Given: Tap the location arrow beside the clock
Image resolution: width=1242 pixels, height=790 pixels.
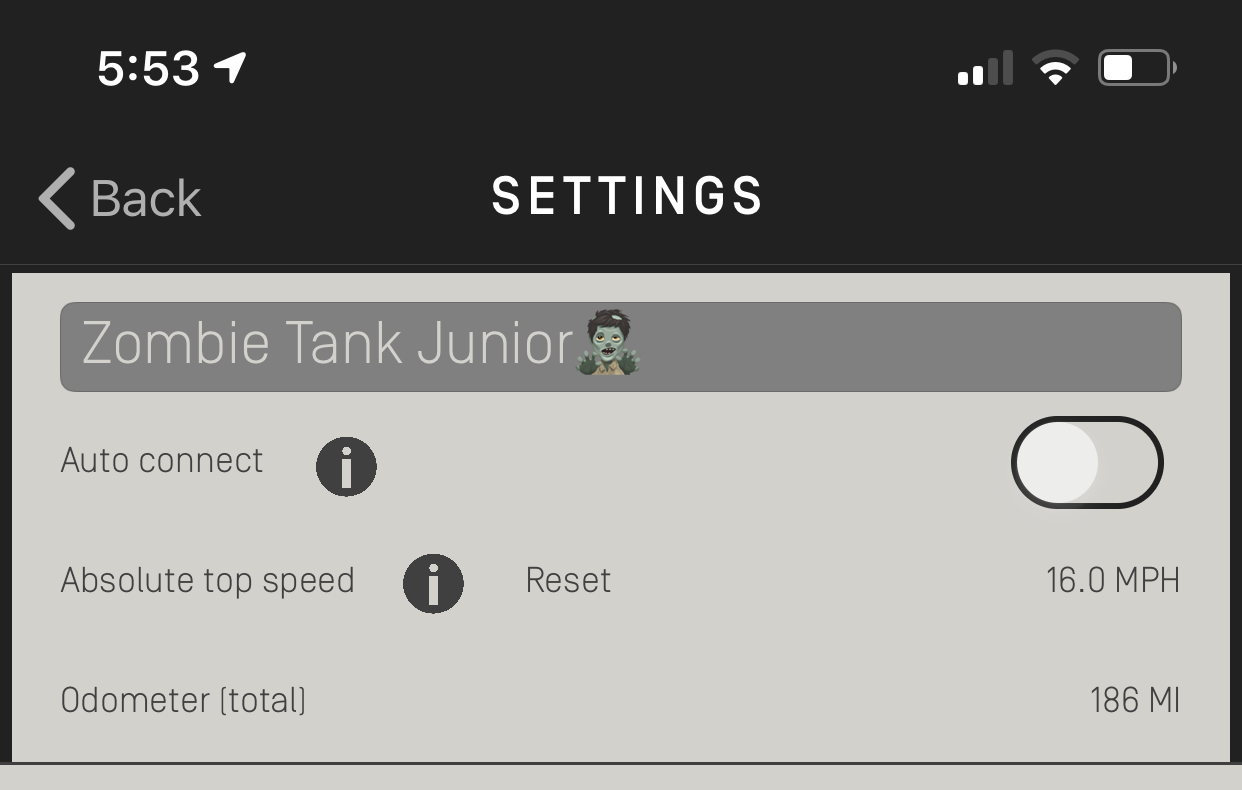Looking at the screenshot, I should click(230, 68).
